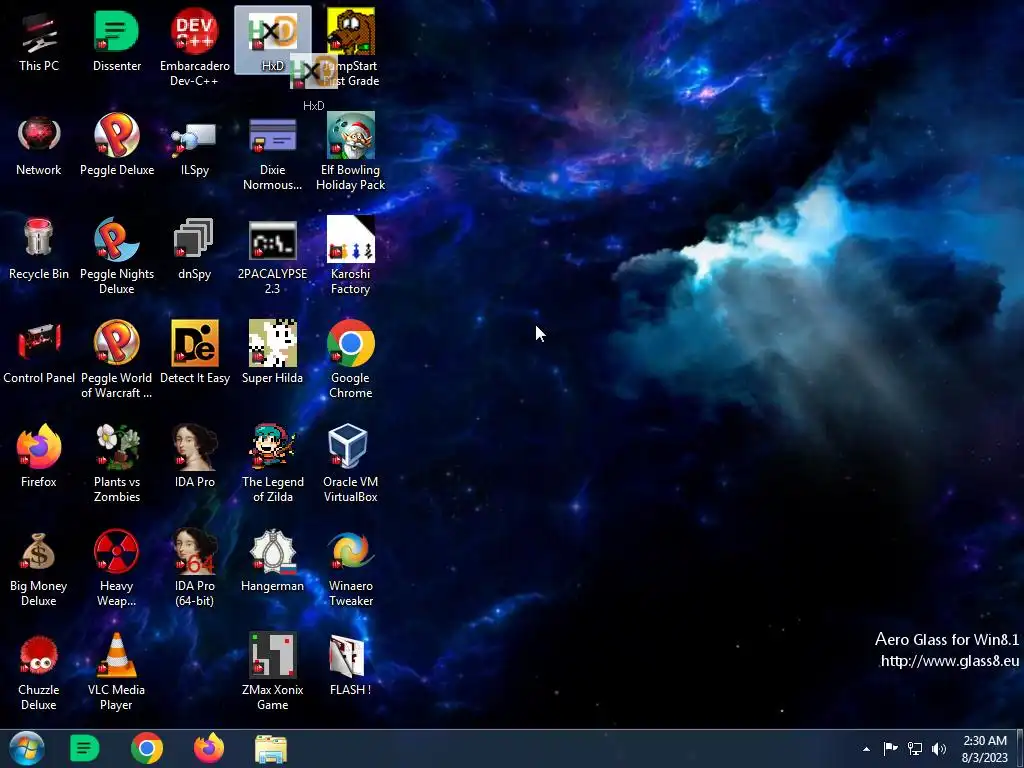Click the Karoshi Factory shortcut
The height and width of the screenshot is (768, 1024).
click(351, 256)
